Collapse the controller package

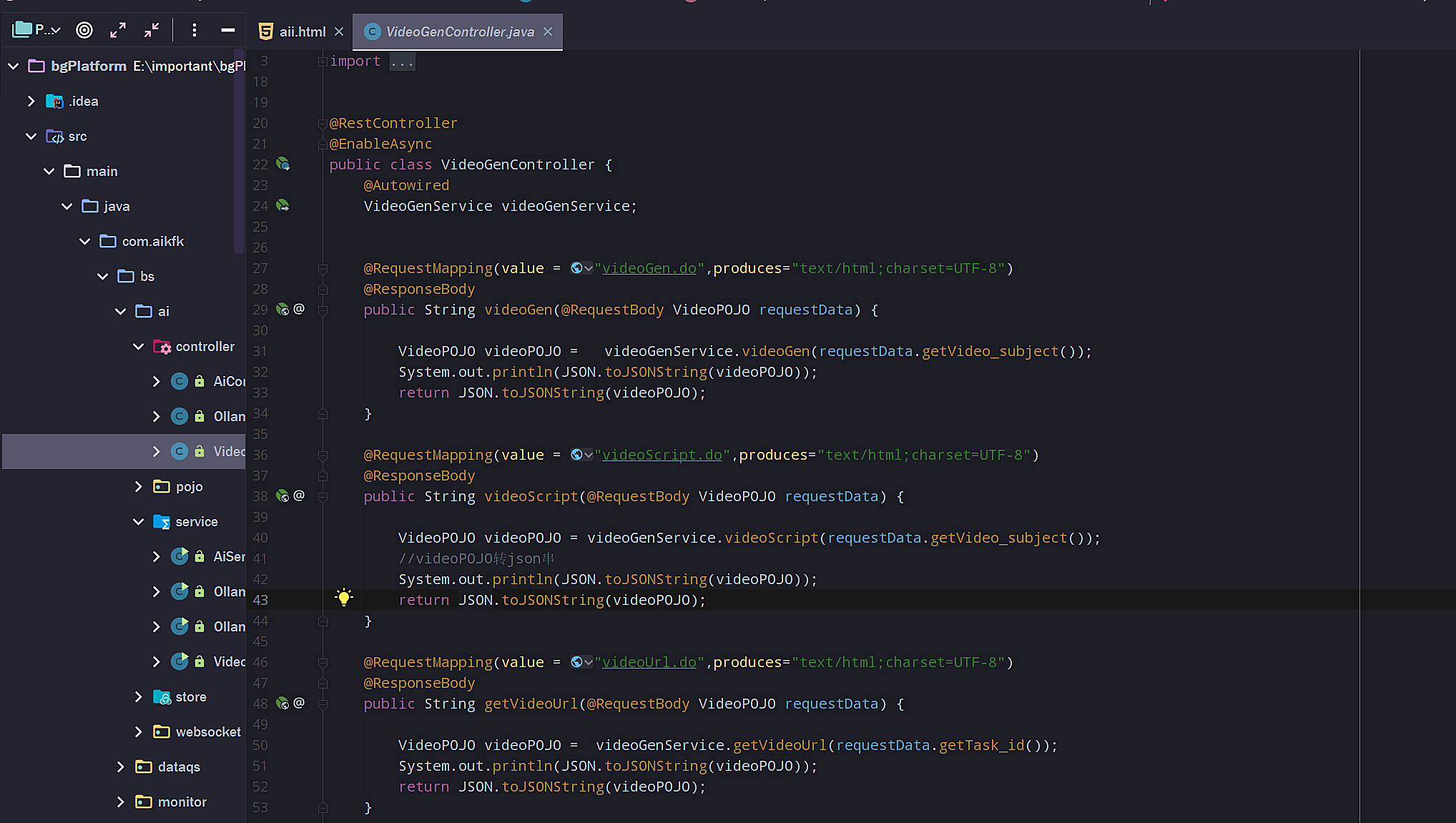[x=138, y=346]
